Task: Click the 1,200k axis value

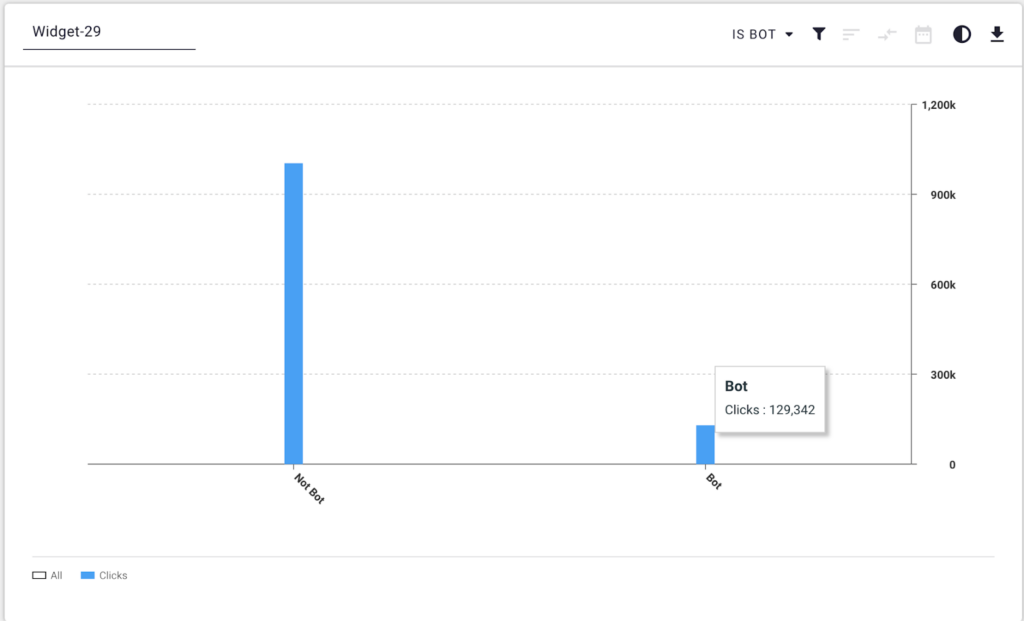Action: (940, 105)
